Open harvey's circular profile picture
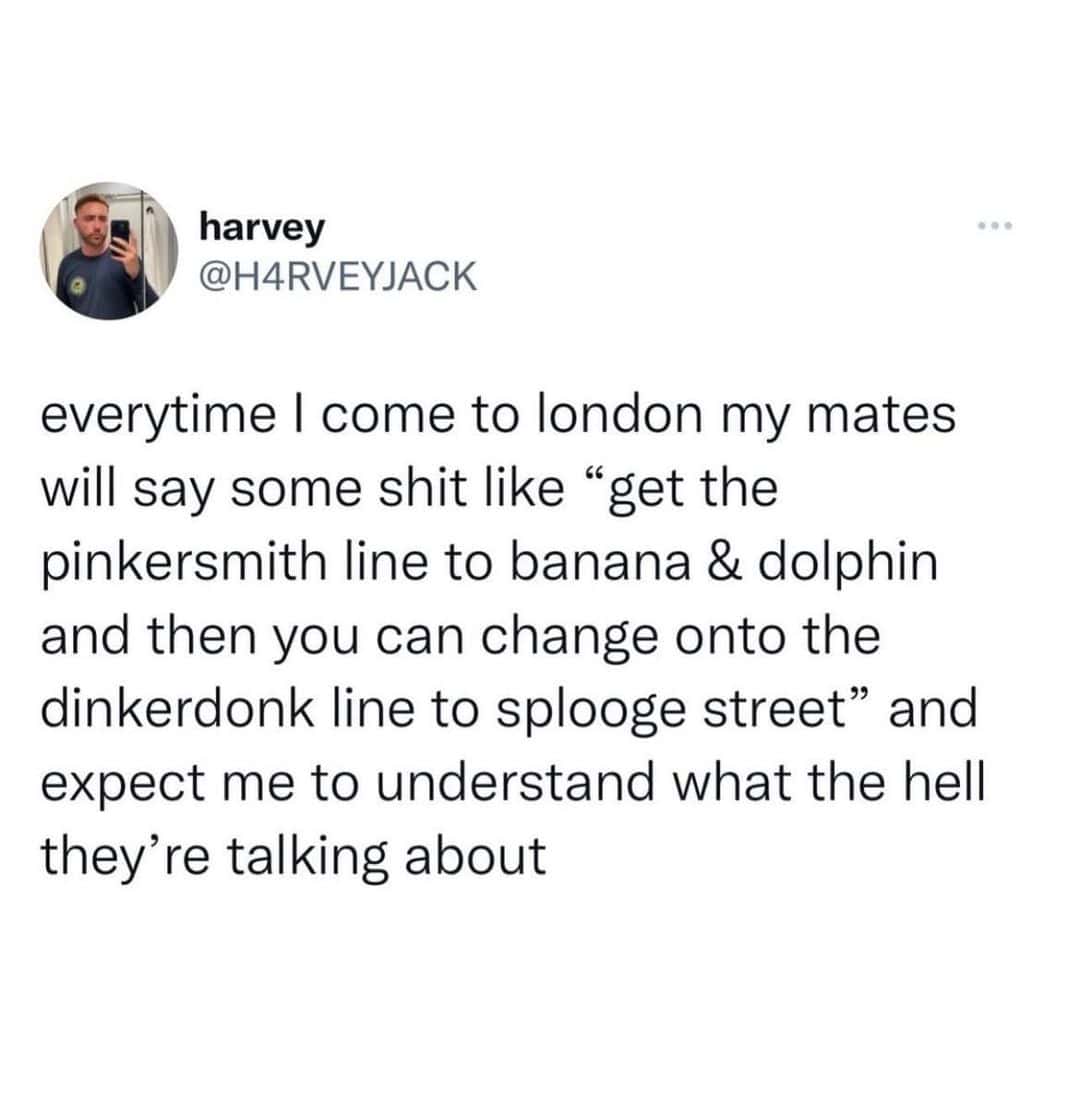The width and height of the screenshot is (1080, 1100). [x=109, y=250]
